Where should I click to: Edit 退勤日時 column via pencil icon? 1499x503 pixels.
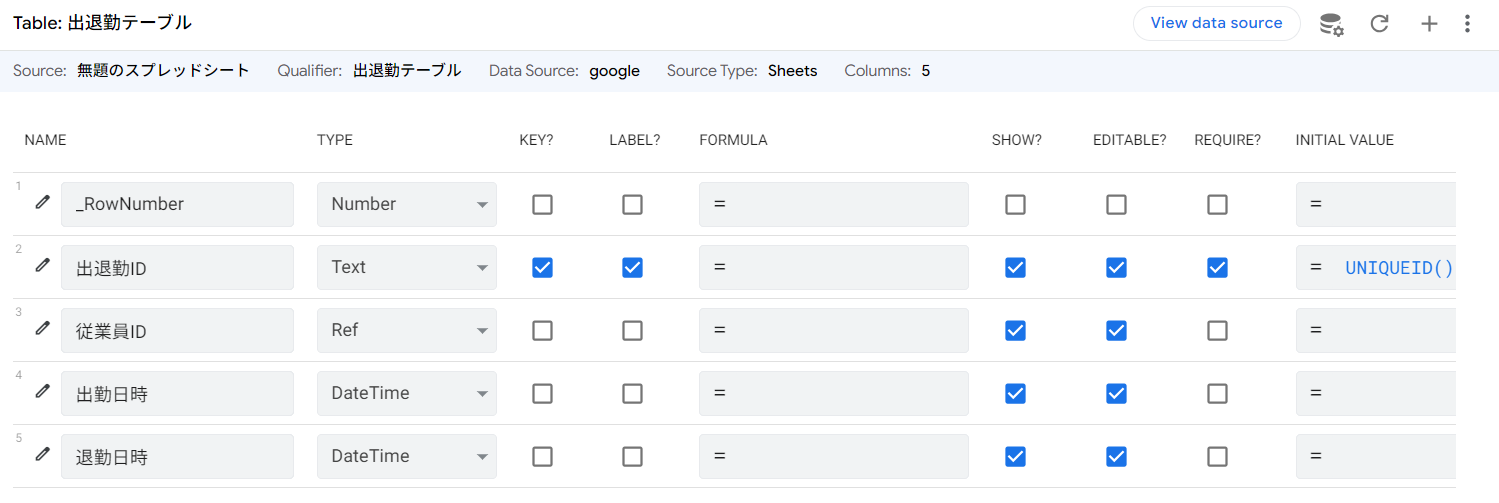tap(42, 455)
